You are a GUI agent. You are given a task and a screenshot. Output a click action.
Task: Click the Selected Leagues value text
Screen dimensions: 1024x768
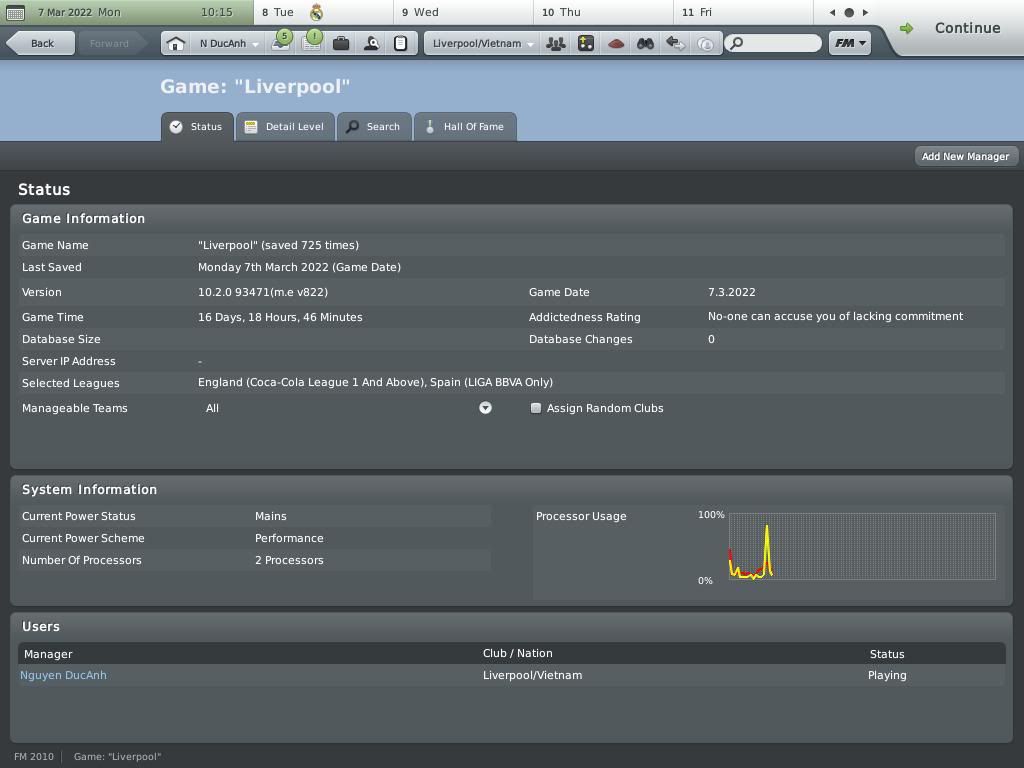376,383
